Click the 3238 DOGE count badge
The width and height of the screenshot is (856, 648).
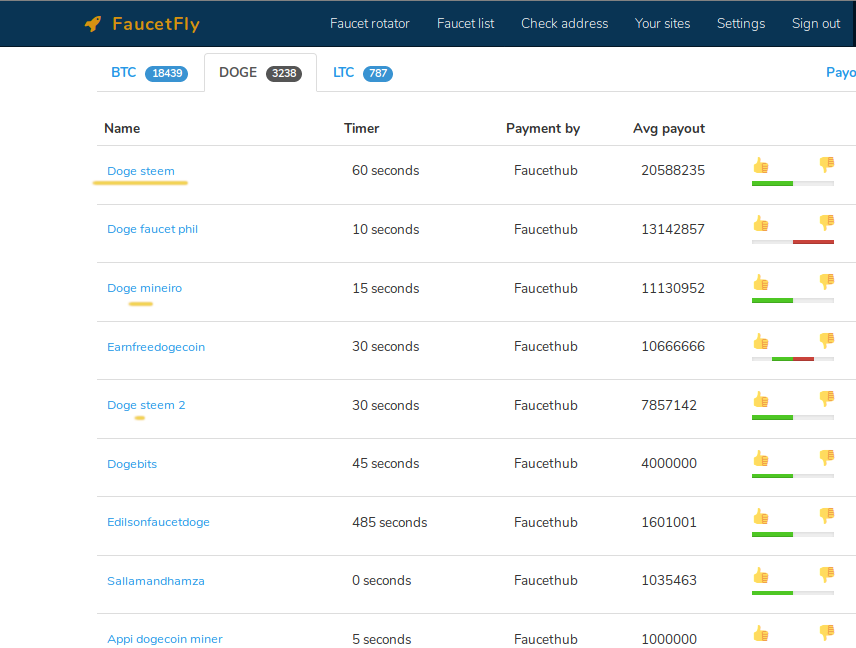coord(284,73)
